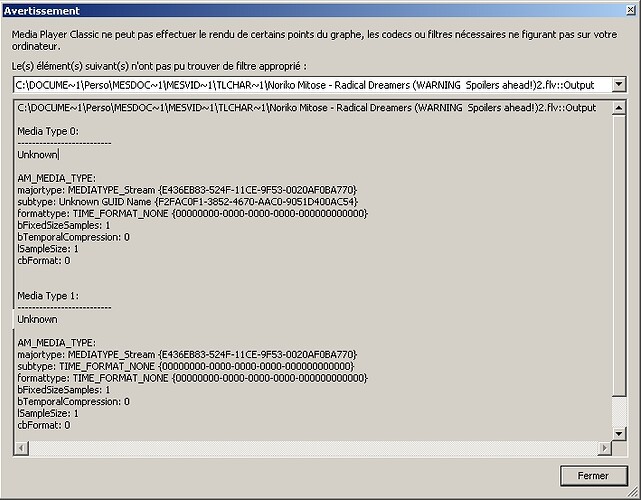Click the Media Player Classic warning message text
Screen dimensions: 641x500
[300, 37]
